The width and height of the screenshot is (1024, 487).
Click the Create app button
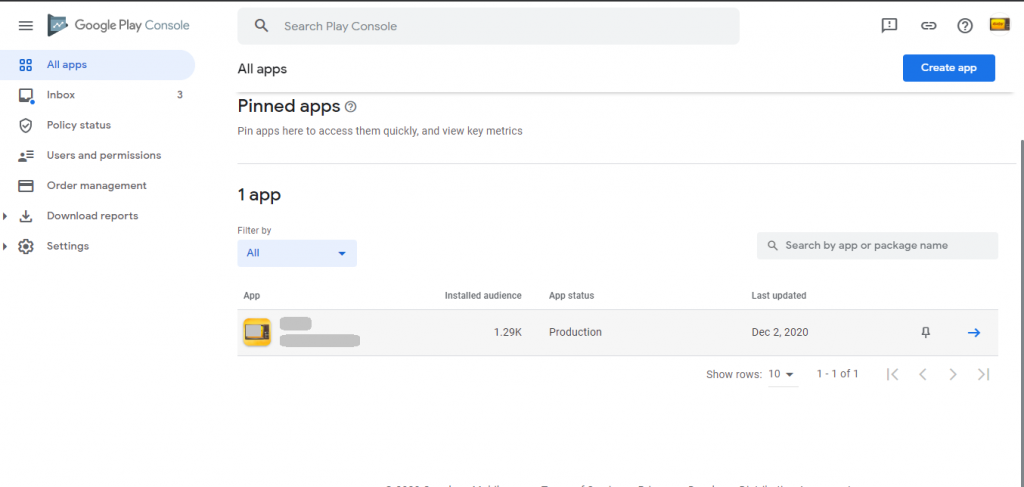948,68
